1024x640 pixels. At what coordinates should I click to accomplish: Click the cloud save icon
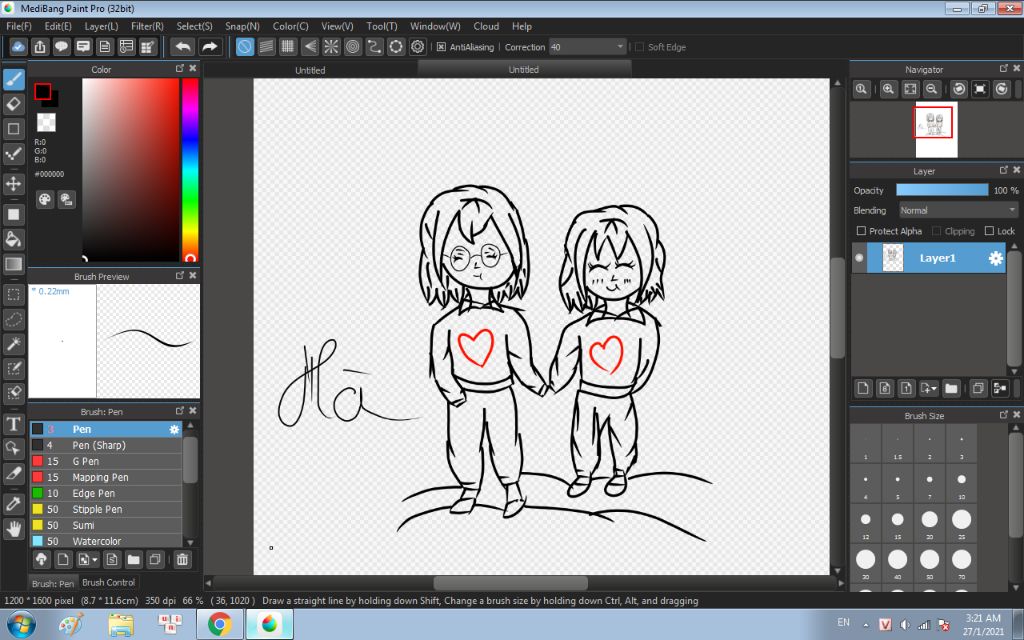(x=18, y=46)
